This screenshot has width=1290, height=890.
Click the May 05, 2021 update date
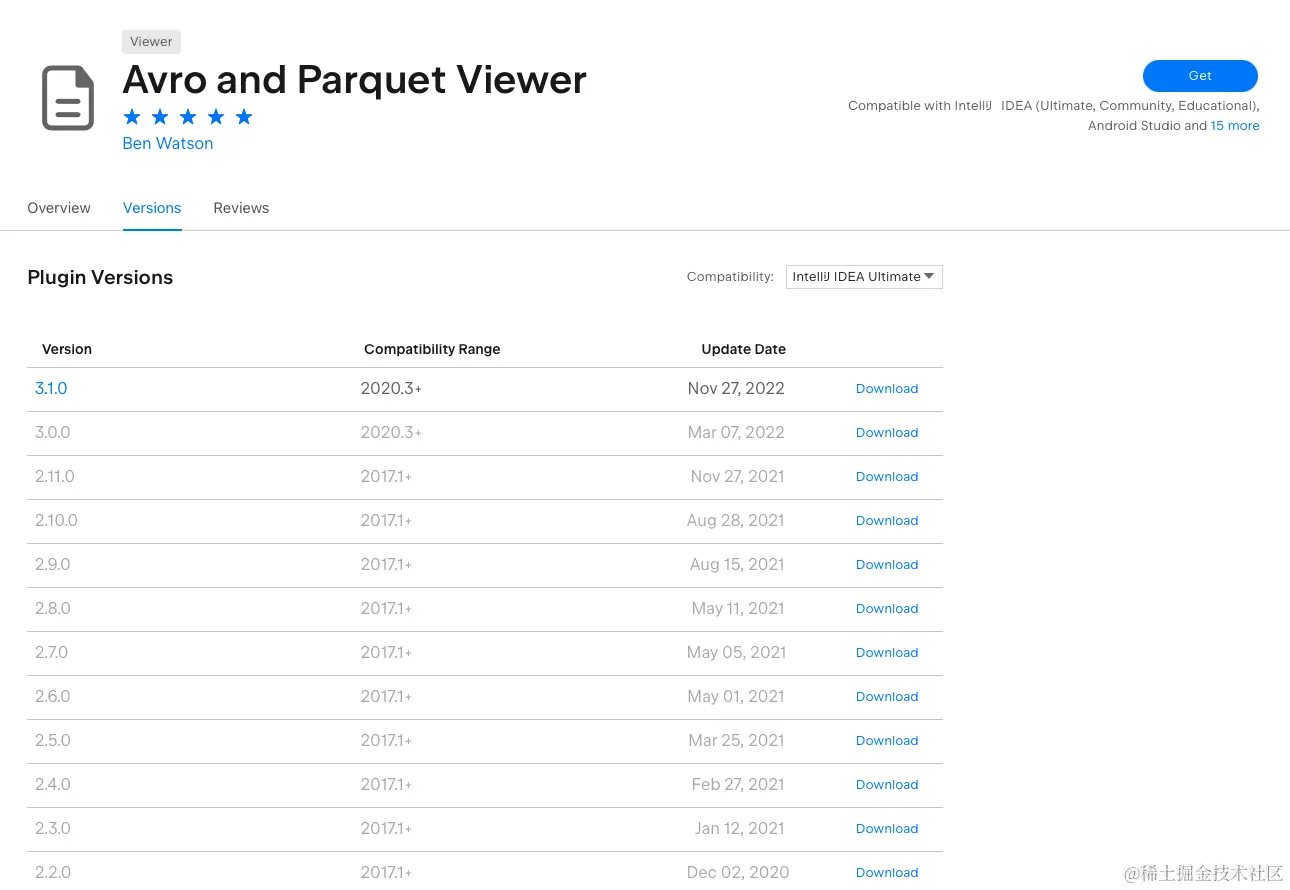tap(736, 653)
